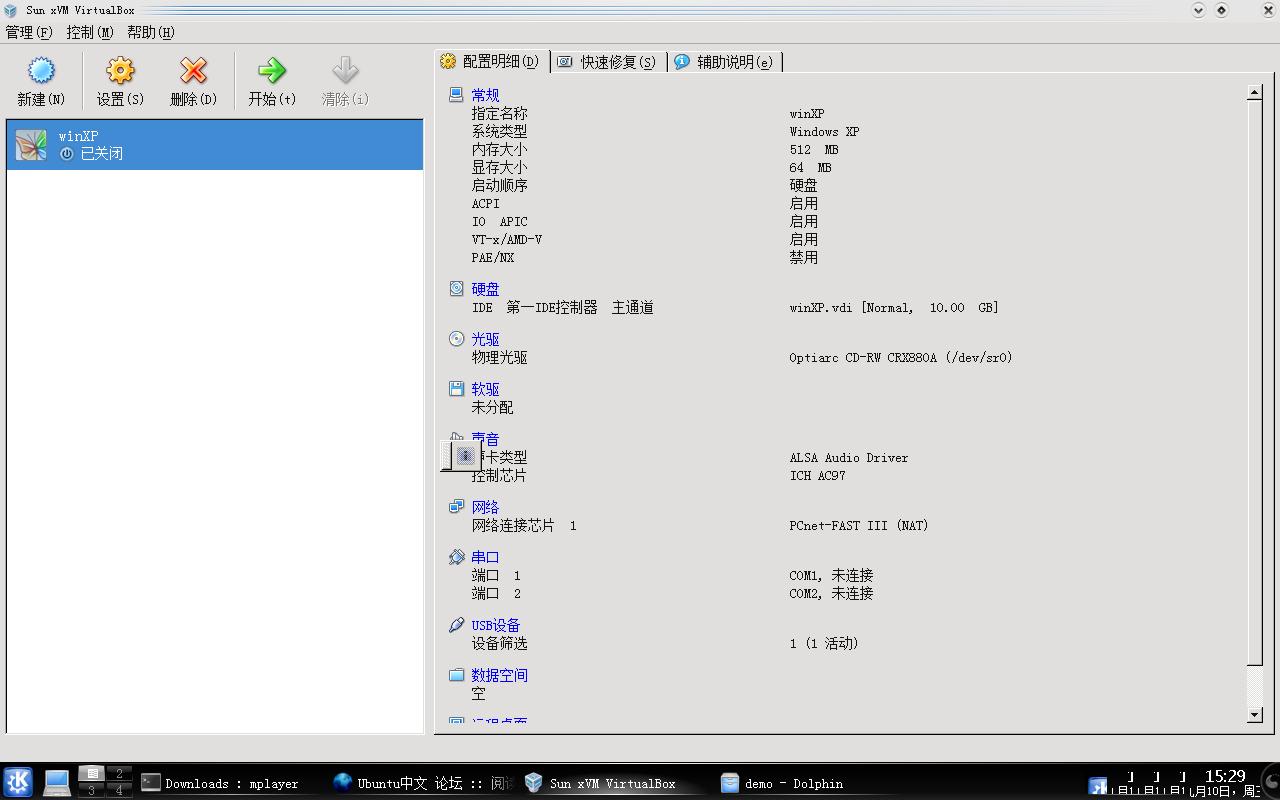Click the PCnet-FAST III (NAT) value
1280x800 pixels.
(x=859, y=525)
